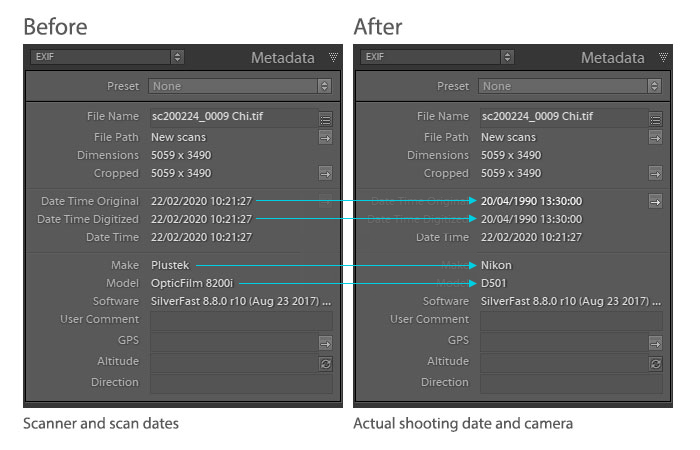Click the User Comment field in Before panel
700x450 pixels.
pos(240,320)
